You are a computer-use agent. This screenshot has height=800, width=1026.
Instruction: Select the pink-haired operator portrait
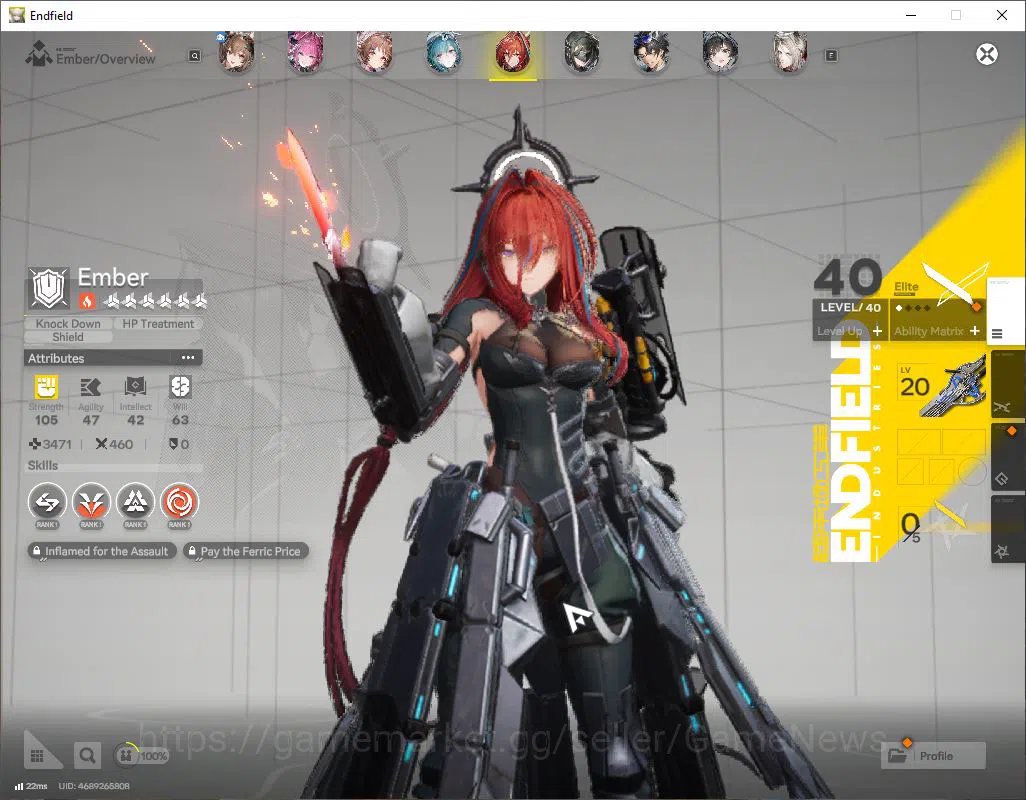click(x=305, y=53)
